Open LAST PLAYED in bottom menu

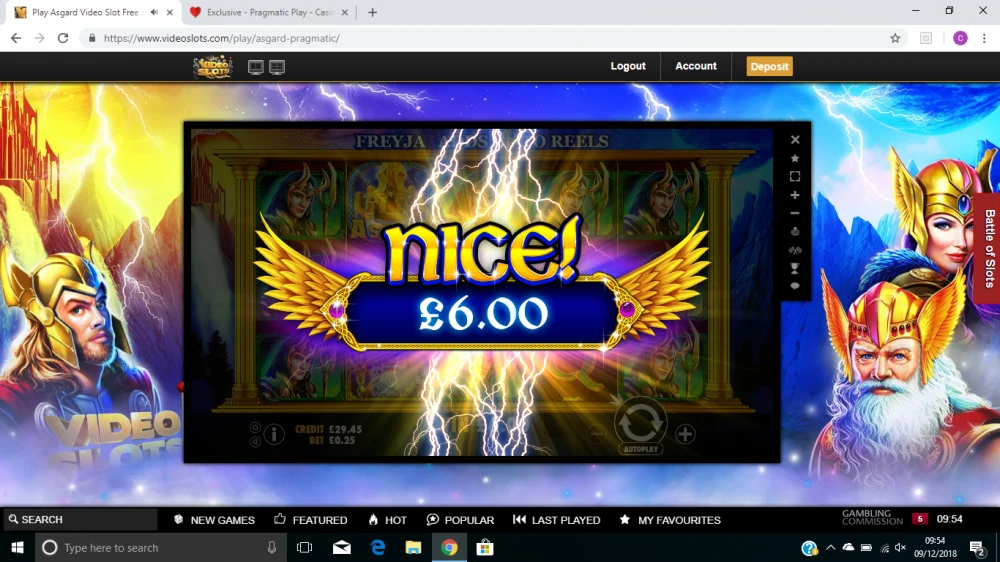click(x=556, y=520)
